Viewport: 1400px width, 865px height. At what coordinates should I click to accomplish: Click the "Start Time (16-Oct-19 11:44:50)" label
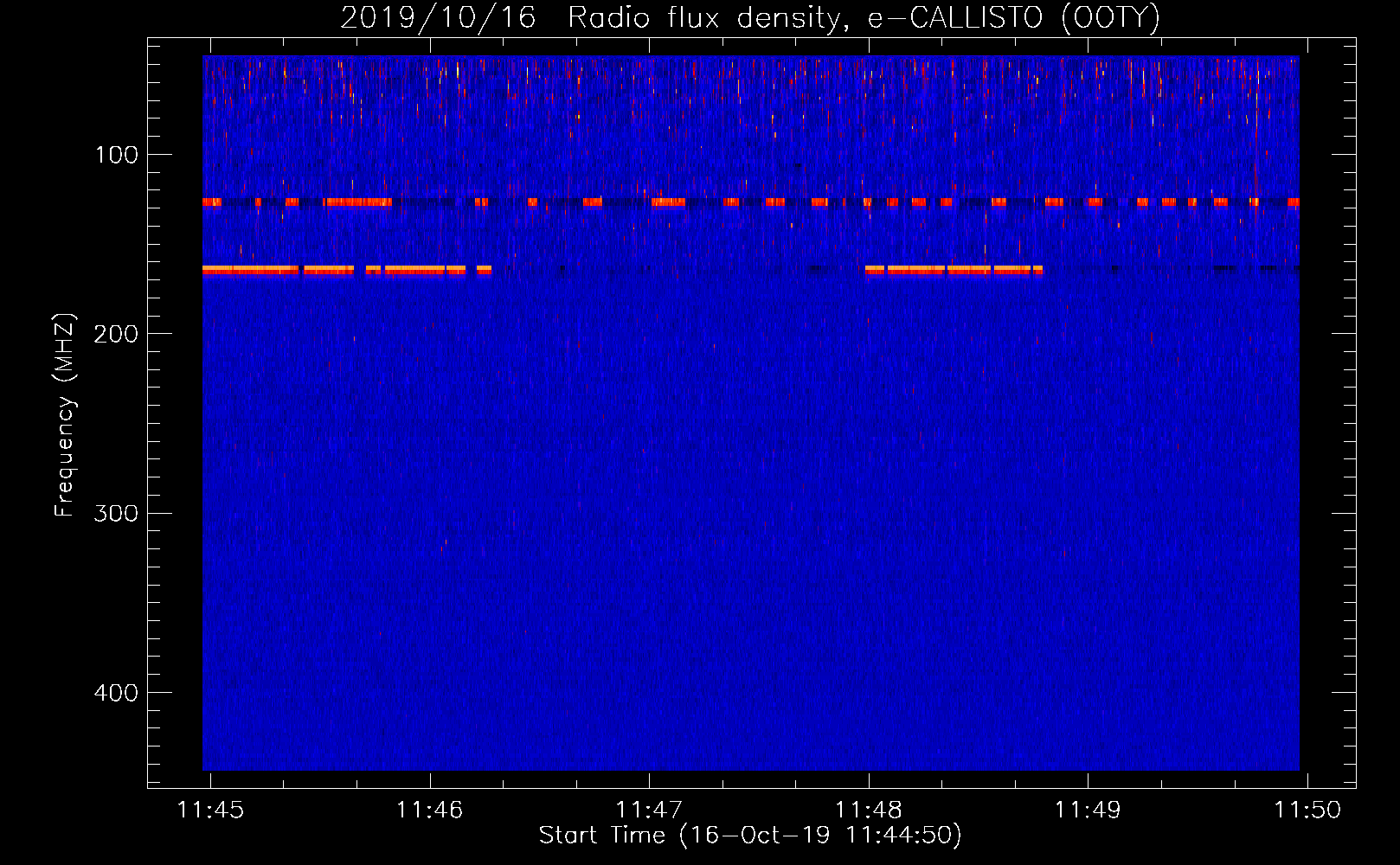tap(750, 836)
